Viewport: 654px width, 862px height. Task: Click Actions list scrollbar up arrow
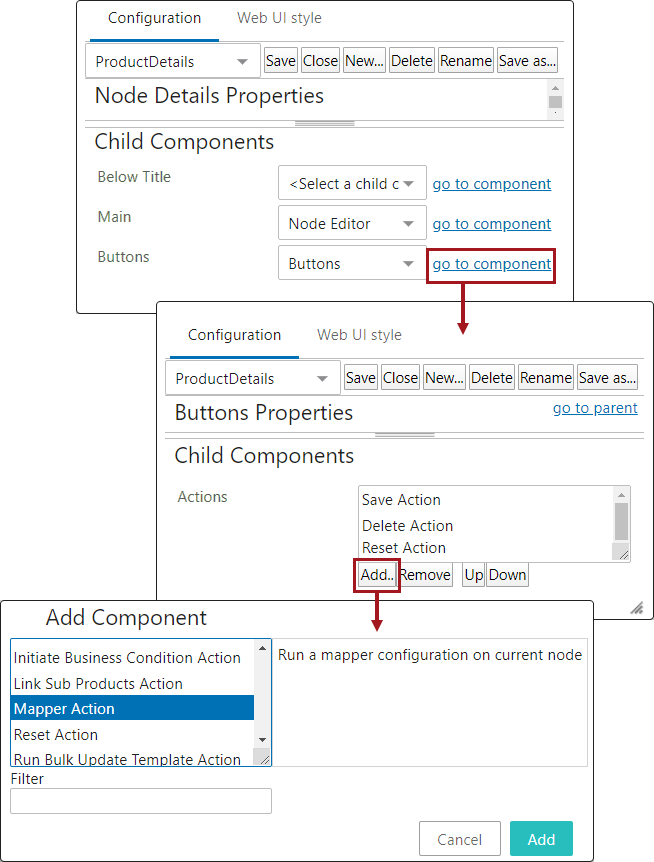pos(621,495)
